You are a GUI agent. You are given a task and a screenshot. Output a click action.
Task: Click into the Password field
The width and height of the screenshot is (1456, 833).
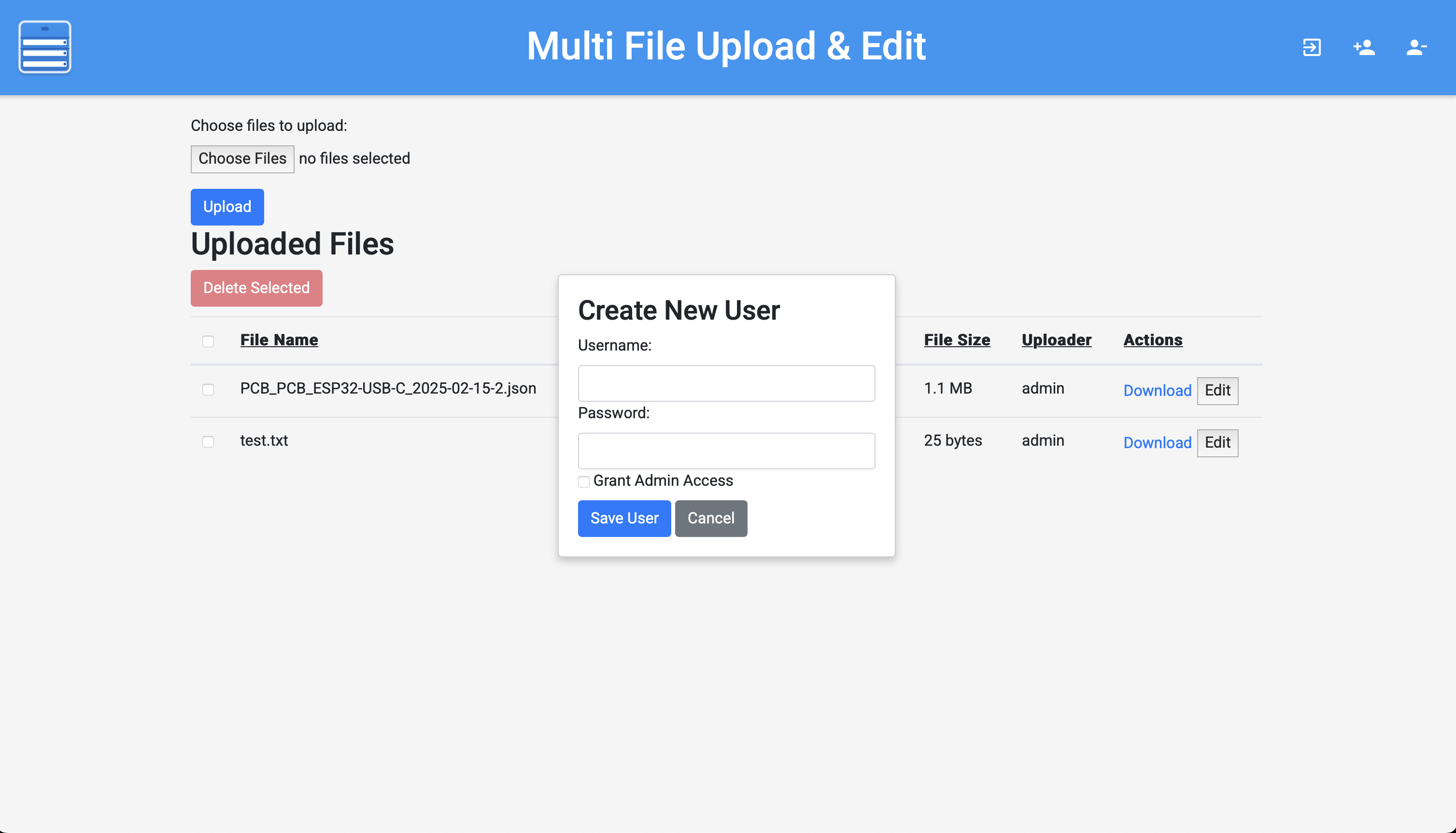pyautogui.click(x=726, y=451)
